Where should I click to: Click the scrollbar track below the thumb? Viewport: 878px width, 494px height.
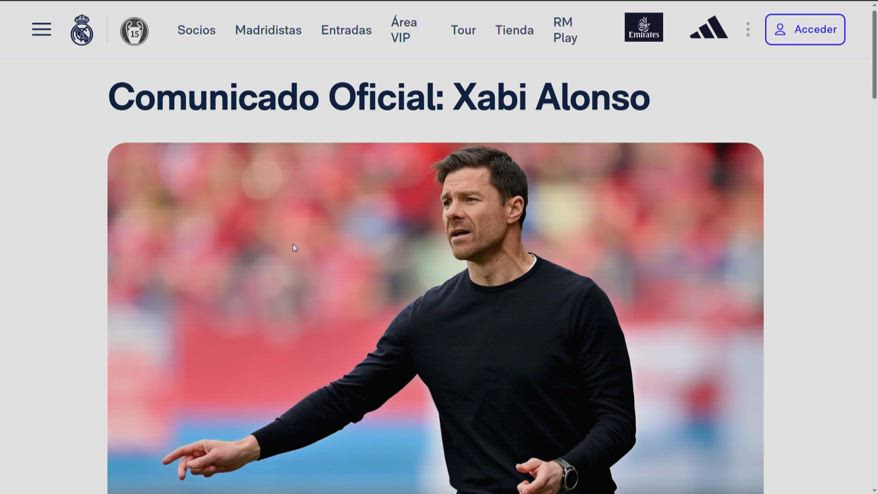click(874, 291)
